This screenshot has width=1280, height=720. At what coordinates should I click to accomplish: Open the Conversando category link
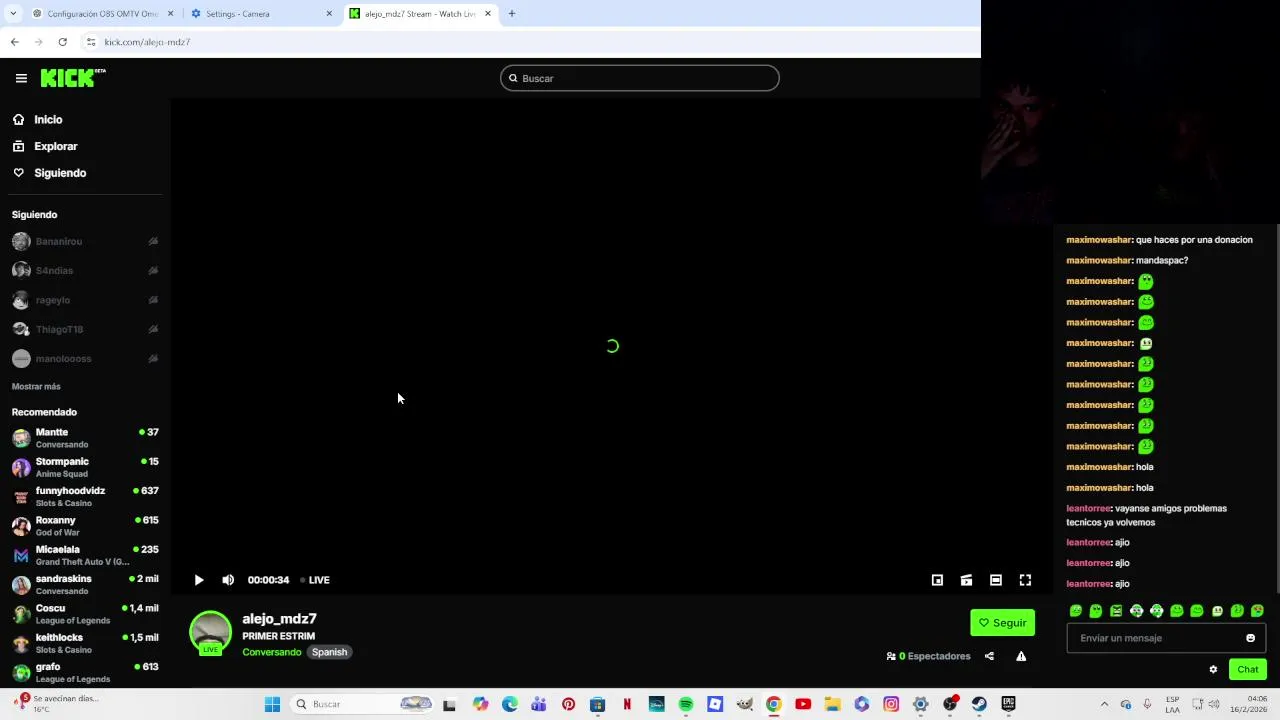click(271, 652)
